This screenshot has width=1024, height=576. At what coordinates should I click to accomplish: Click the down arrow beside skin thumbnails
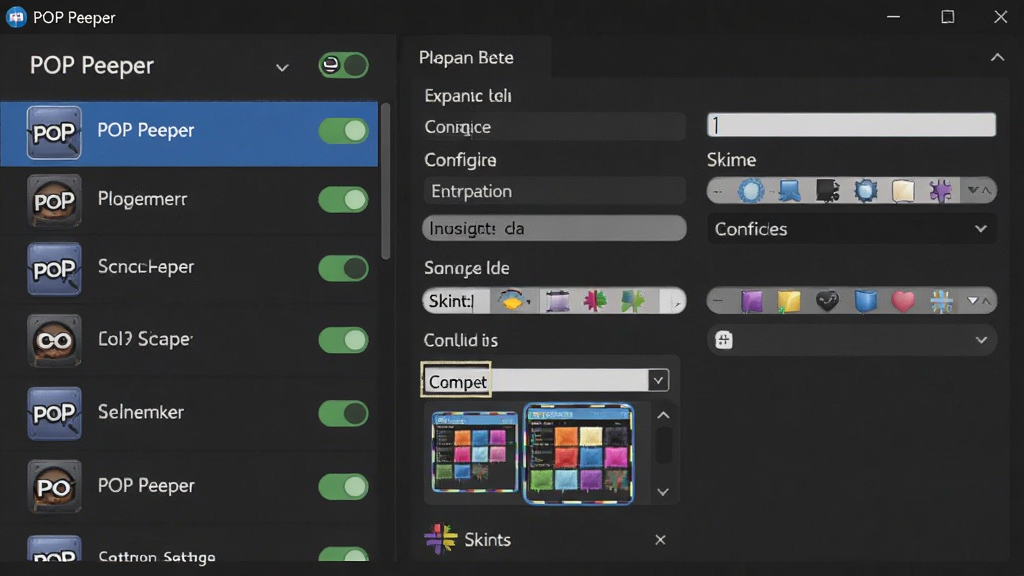click(663, 492)
